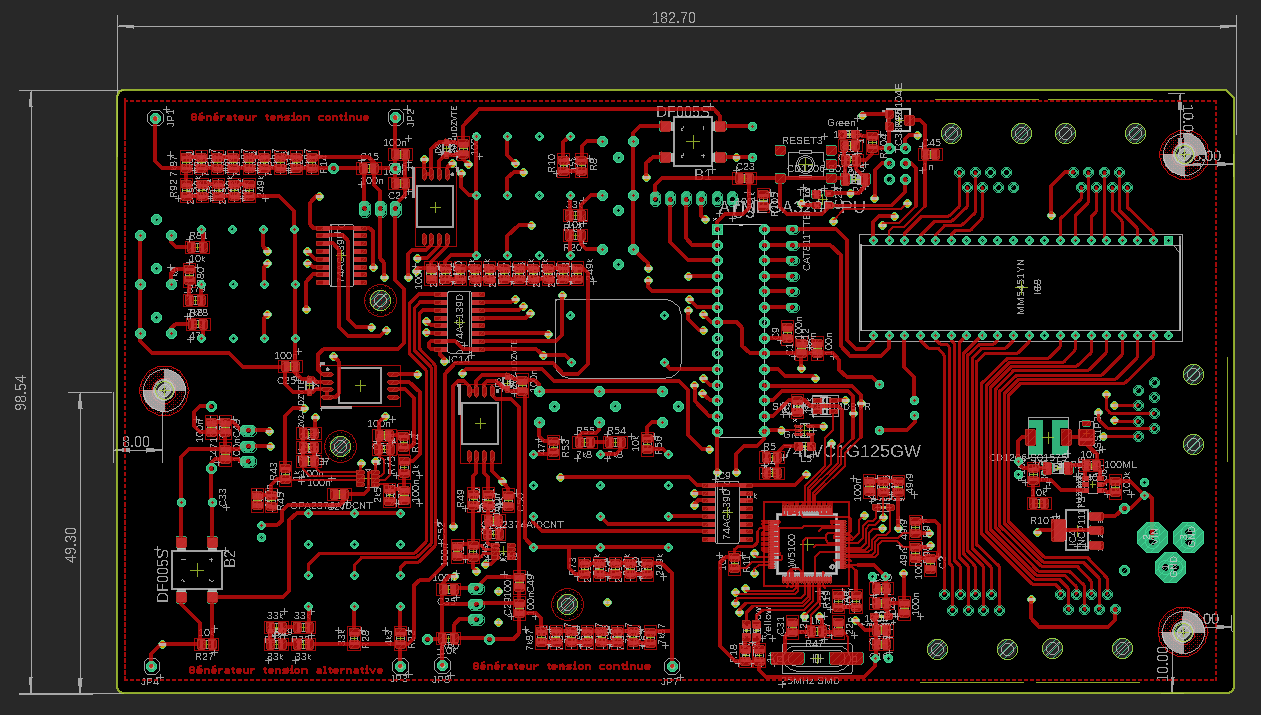
Task: Click the 8.00 horizontal dimension label
Action: [x=135, y=441]
